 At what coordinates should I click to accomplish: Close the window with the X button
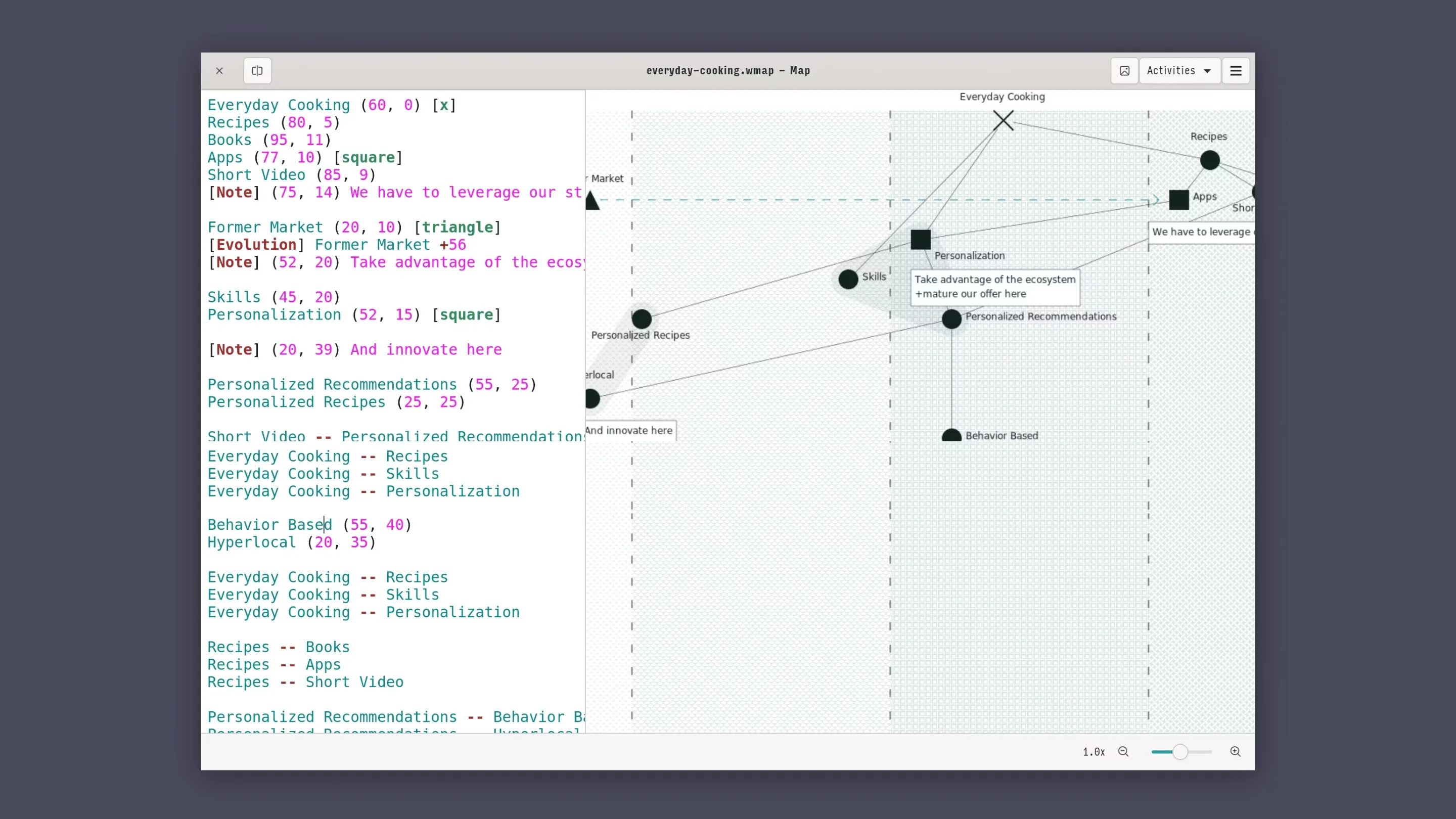coord(219,71)
